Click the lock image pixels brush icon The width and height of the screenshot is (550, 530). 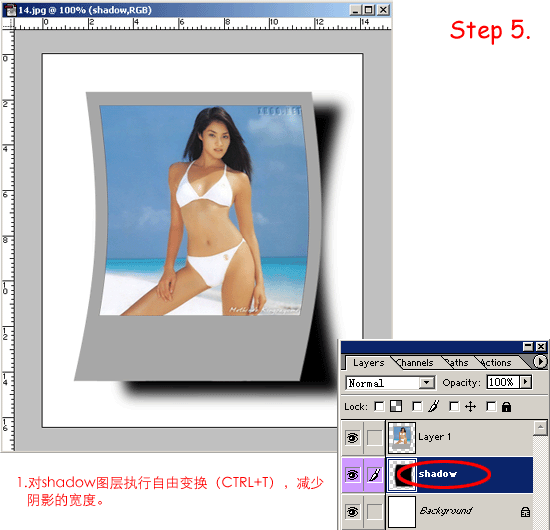click(x=434, y=406)
